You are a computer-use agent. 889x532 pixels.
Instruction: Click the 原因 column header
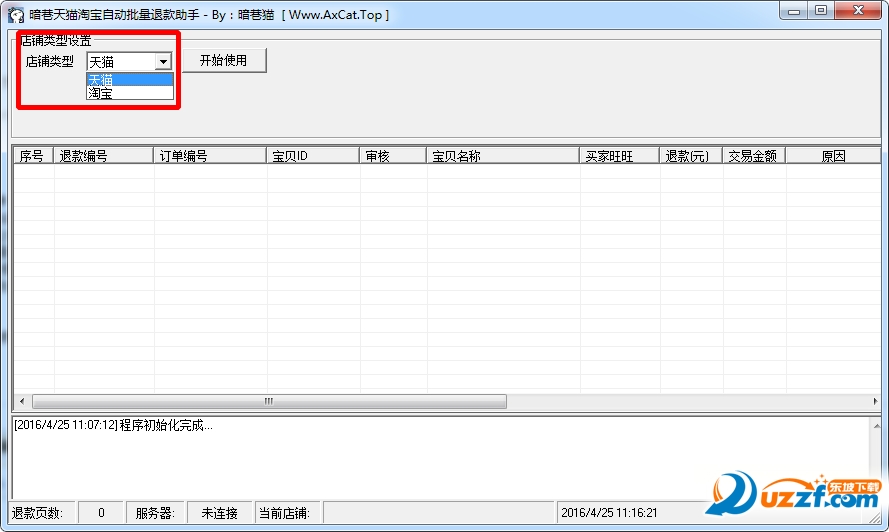coord(833,156)
